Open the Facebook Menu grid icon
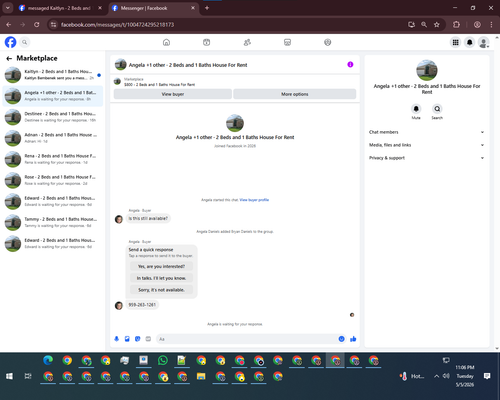 [455, 42]
